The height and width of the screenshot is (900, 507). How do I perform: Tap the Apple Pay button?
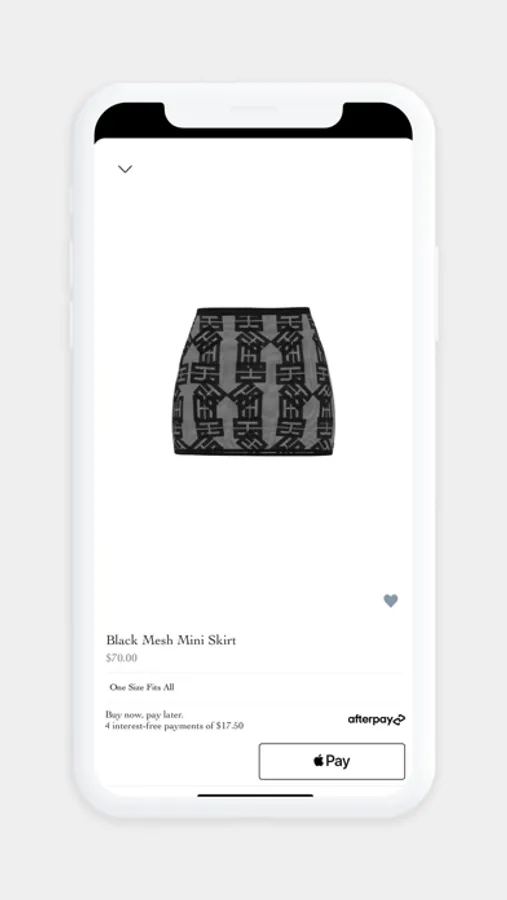coord(332,761)
